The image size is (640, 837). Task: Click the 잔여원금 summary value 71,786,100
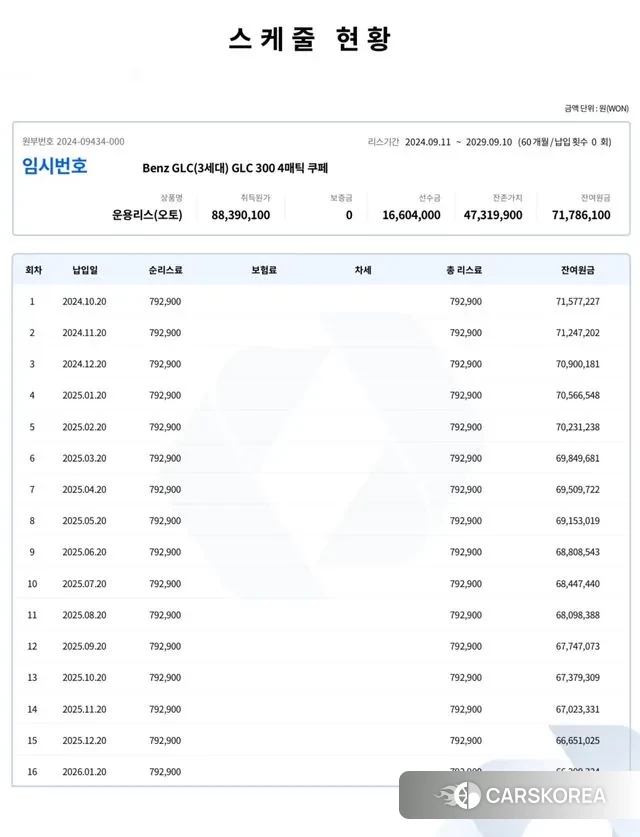coord(580,215)
